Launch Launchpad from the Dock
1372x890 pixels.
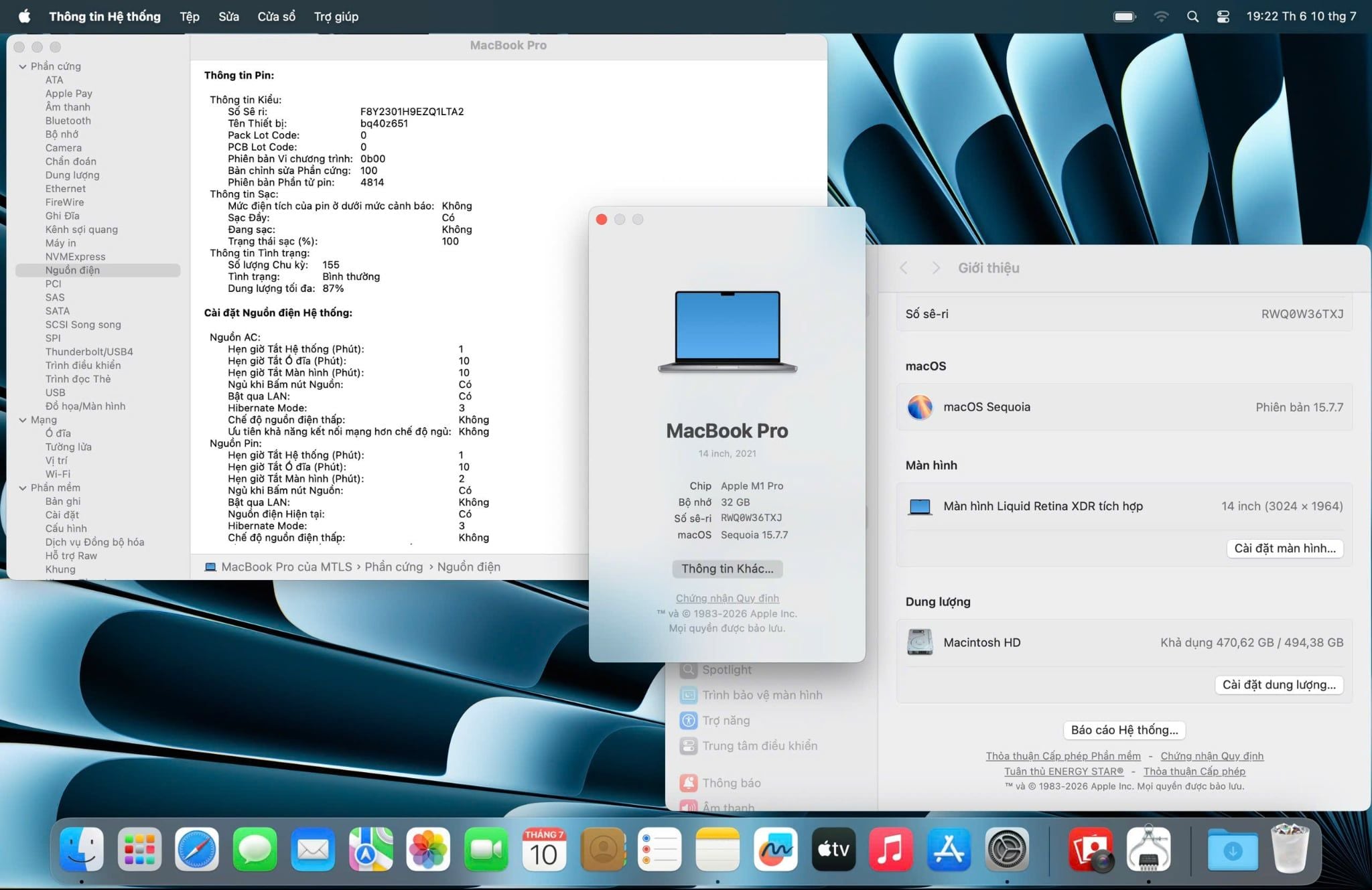[x=139, y=849]
